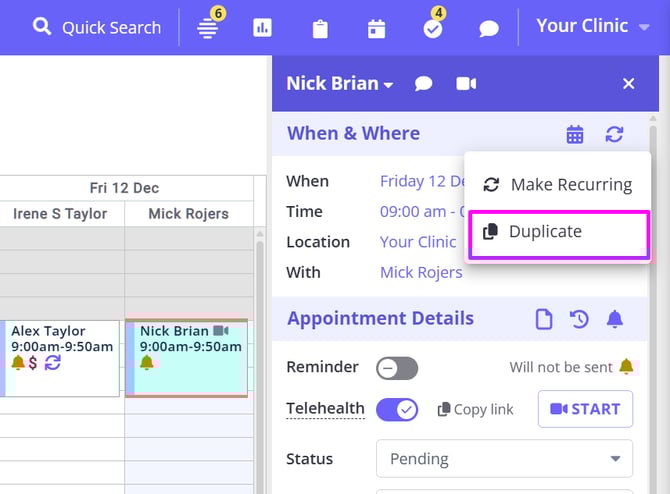Click the video camera icon beside Nick Brian
Image resolution: width=670 pixels, height=494 pixels.
coord(466,84)
